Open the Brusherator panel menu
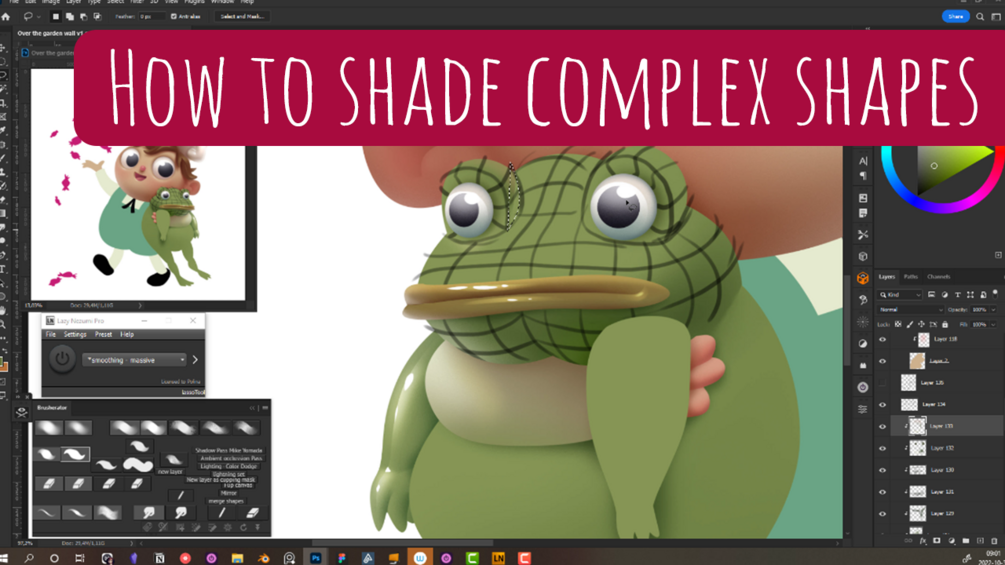The image size is (1005, 565). [265, 407]
